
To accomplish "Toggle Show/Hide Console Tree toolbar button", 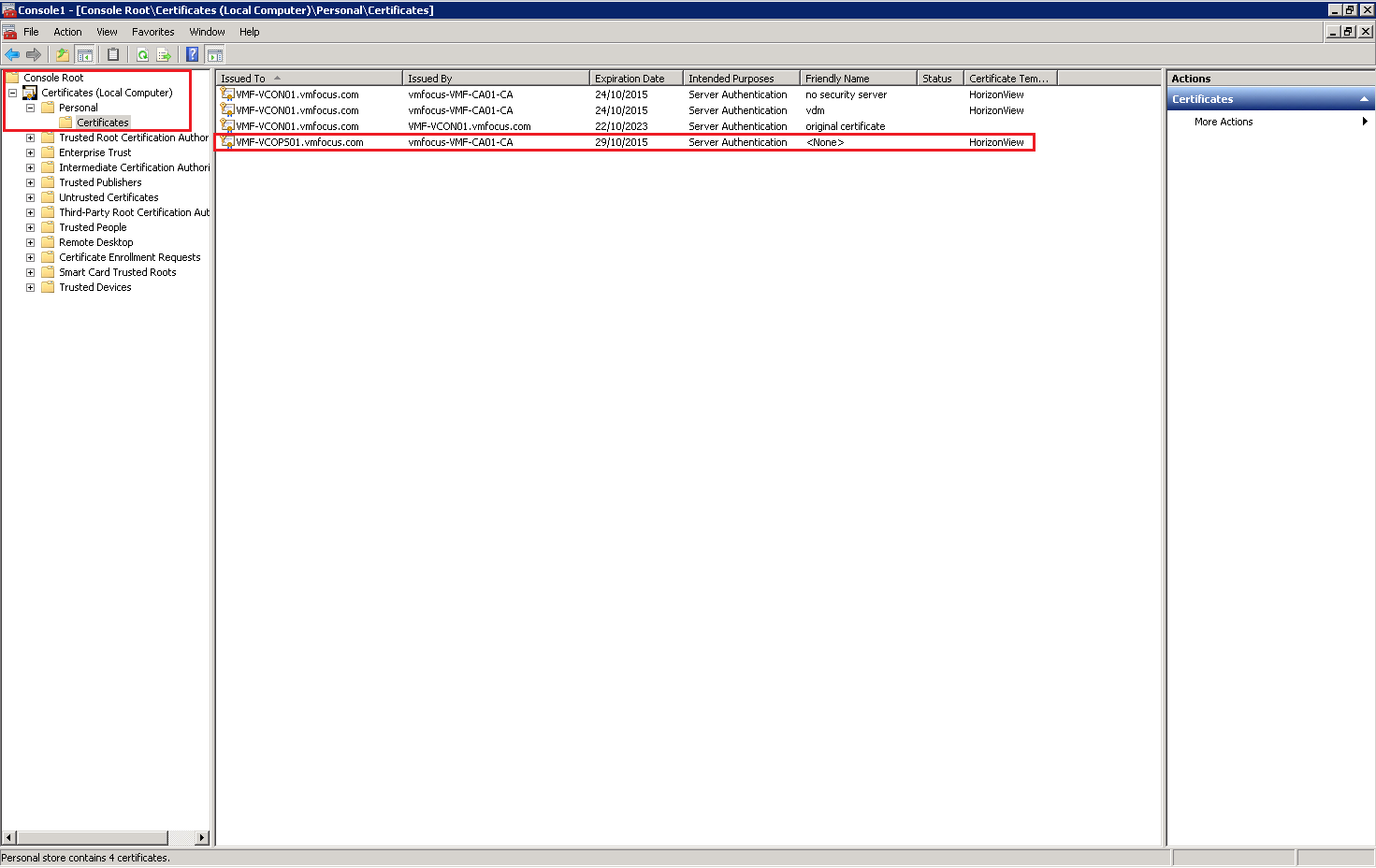I will (x=85, y=55).
